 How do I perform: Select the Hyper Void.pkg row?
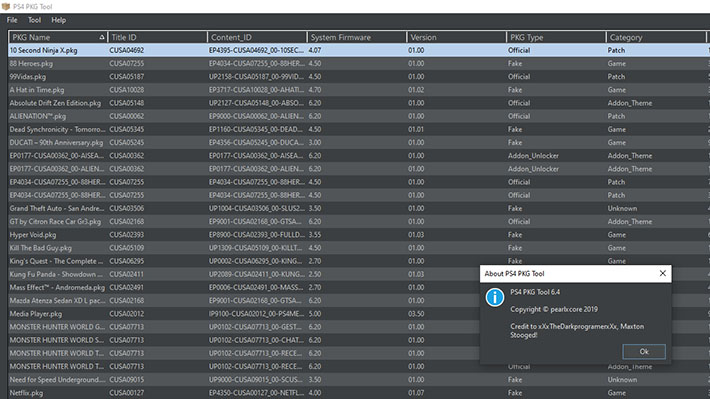tap(359, 235)
